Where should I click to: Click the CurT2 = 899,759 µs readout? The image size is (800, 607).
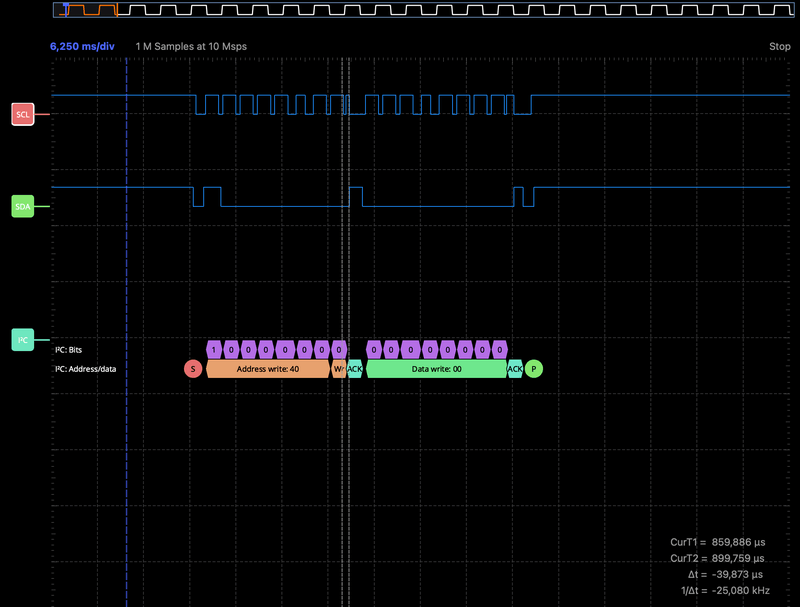pos(717,558)
